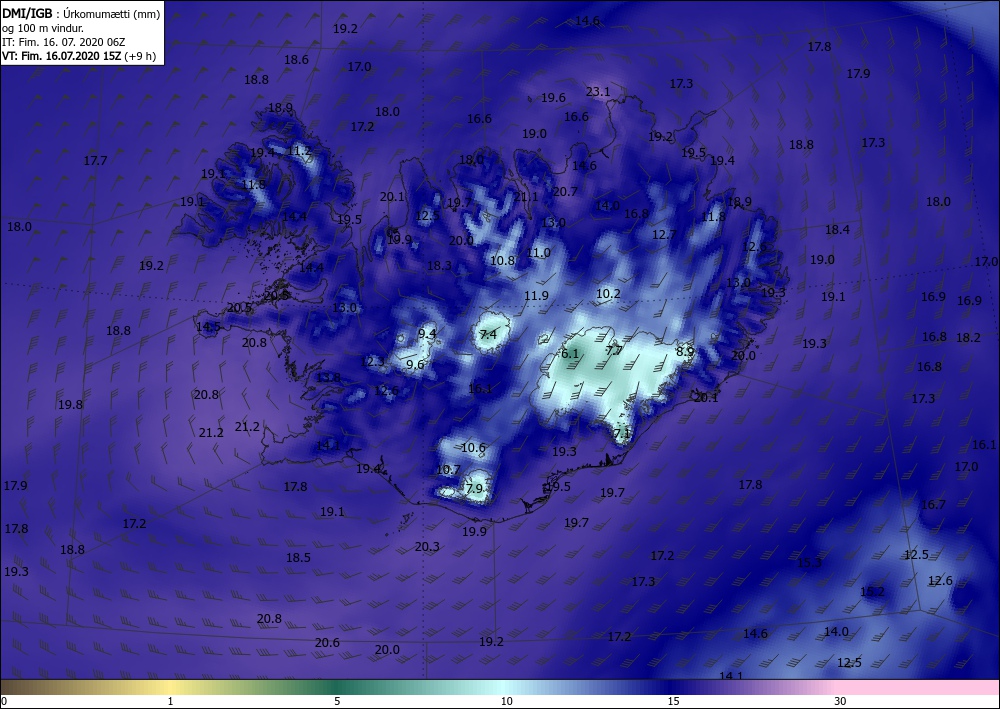Click the '15' label on the color scale
Viewport: 1000px width, 709px height.
click(x=673, y=701)
